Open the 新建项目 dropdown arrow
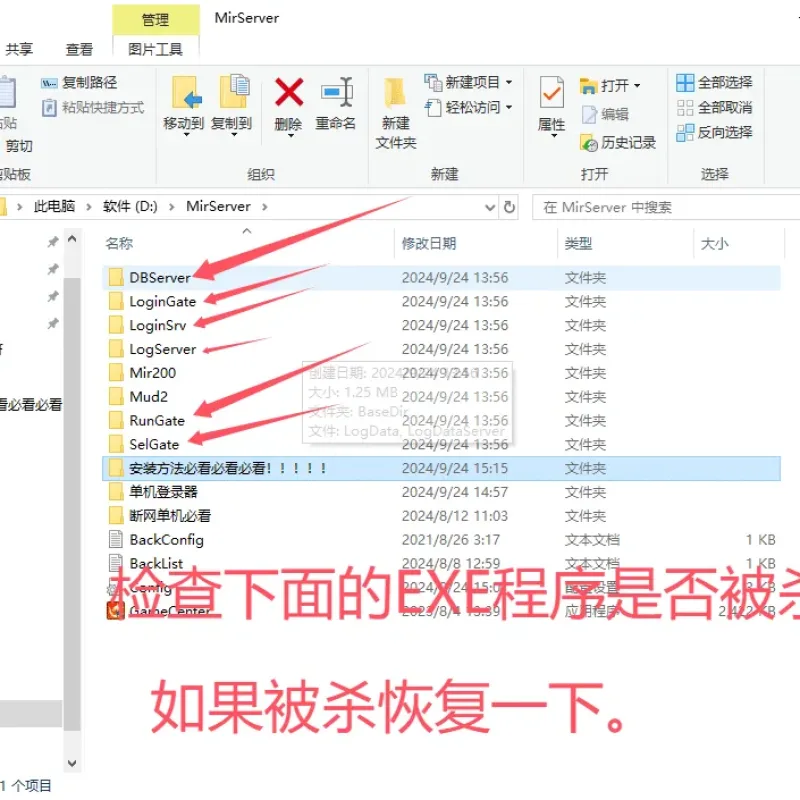This screenshot has height=800, width=800. [509, 82]
